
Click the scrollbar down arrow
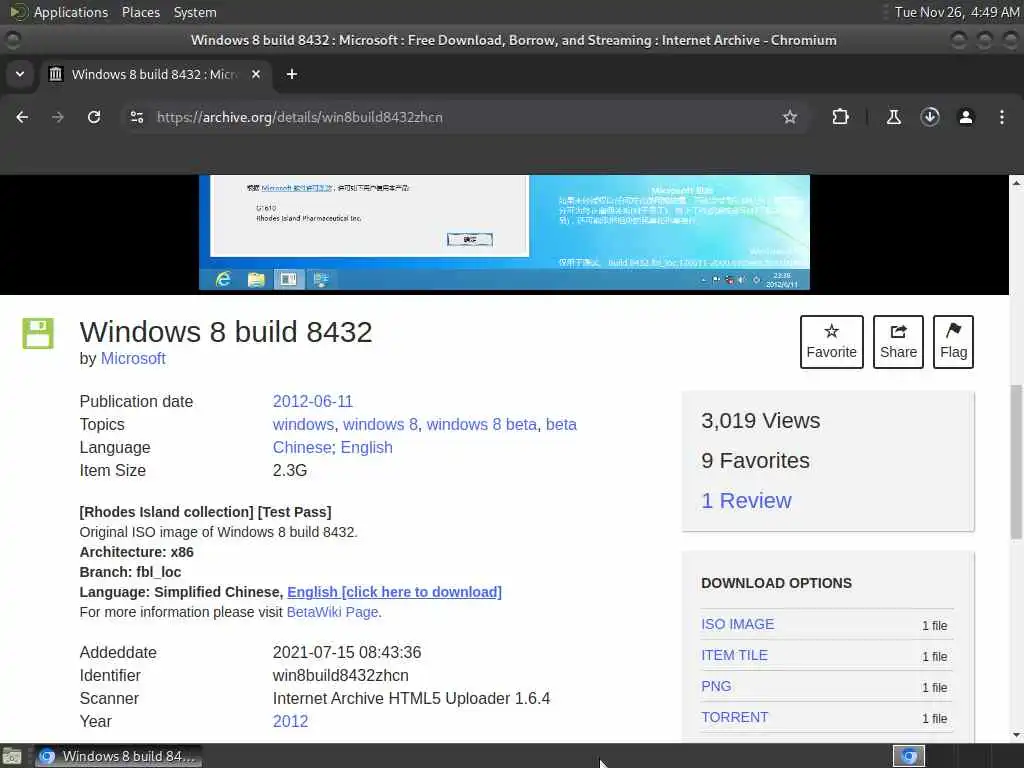pyautogui.click(x=1016, y=735)
